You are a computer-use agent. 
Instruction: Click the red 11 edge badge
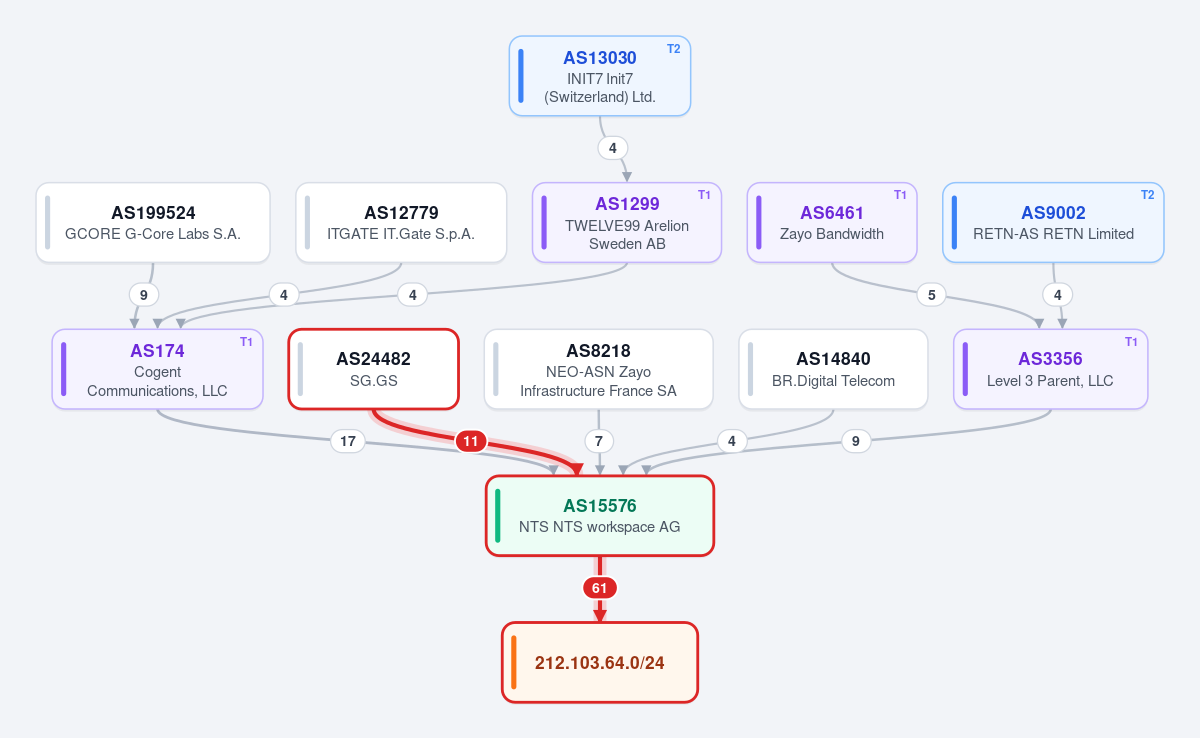point(471,441)
